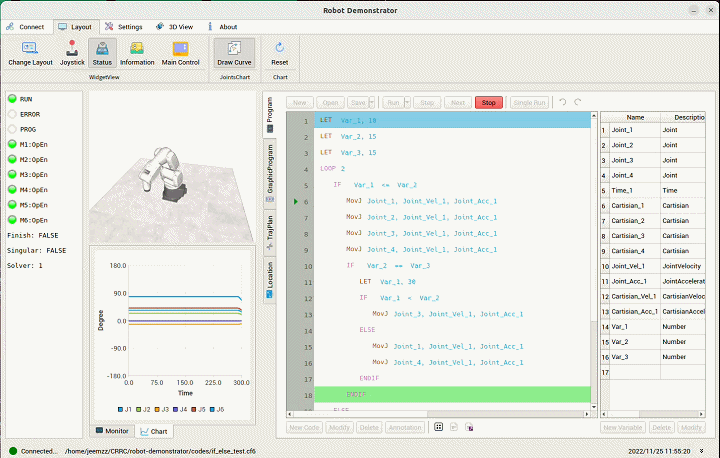Click the document icon after the grid icon
Screen dimensions: 720x458
point(454,427)
